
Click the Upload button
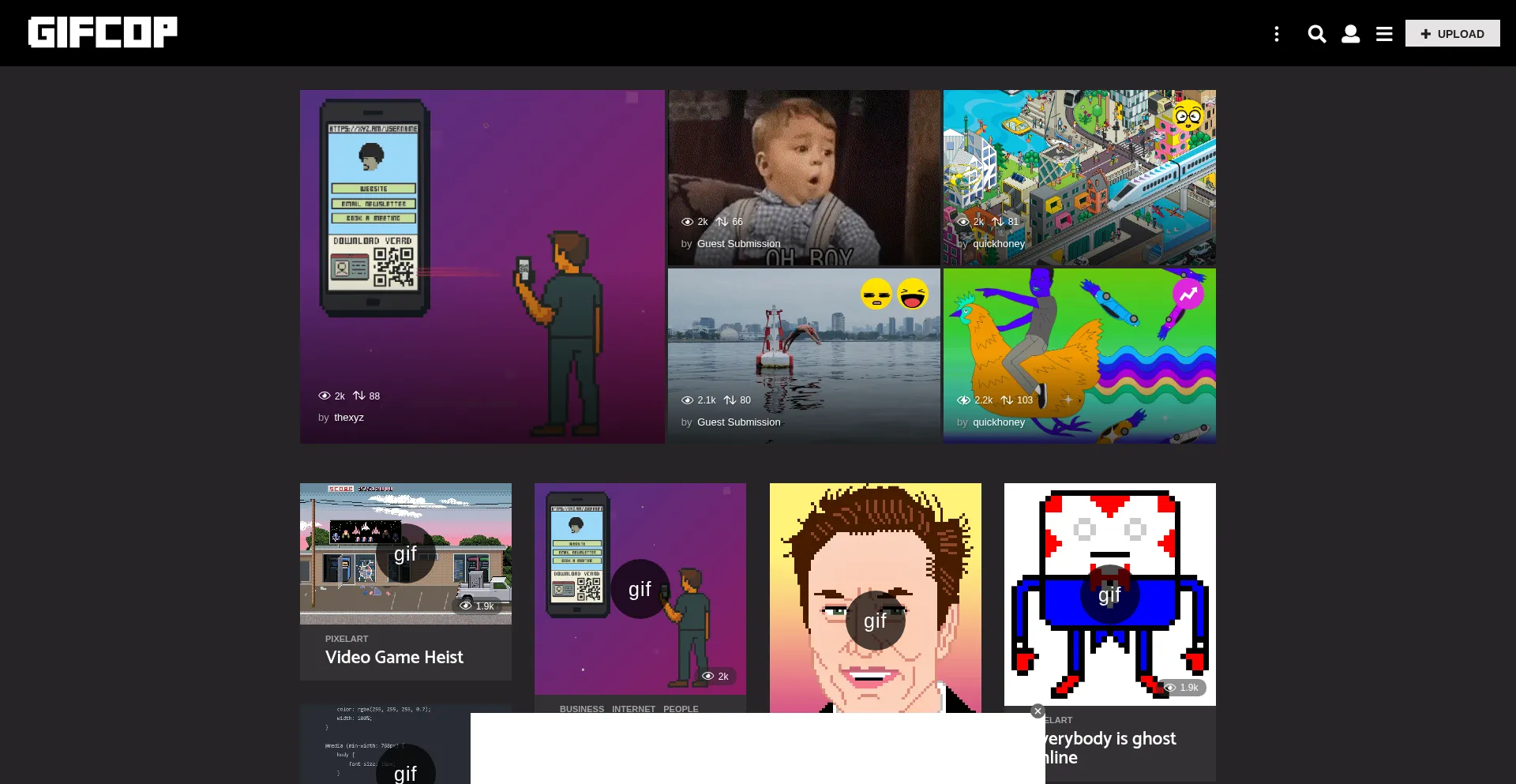[x=1452, y=34]
